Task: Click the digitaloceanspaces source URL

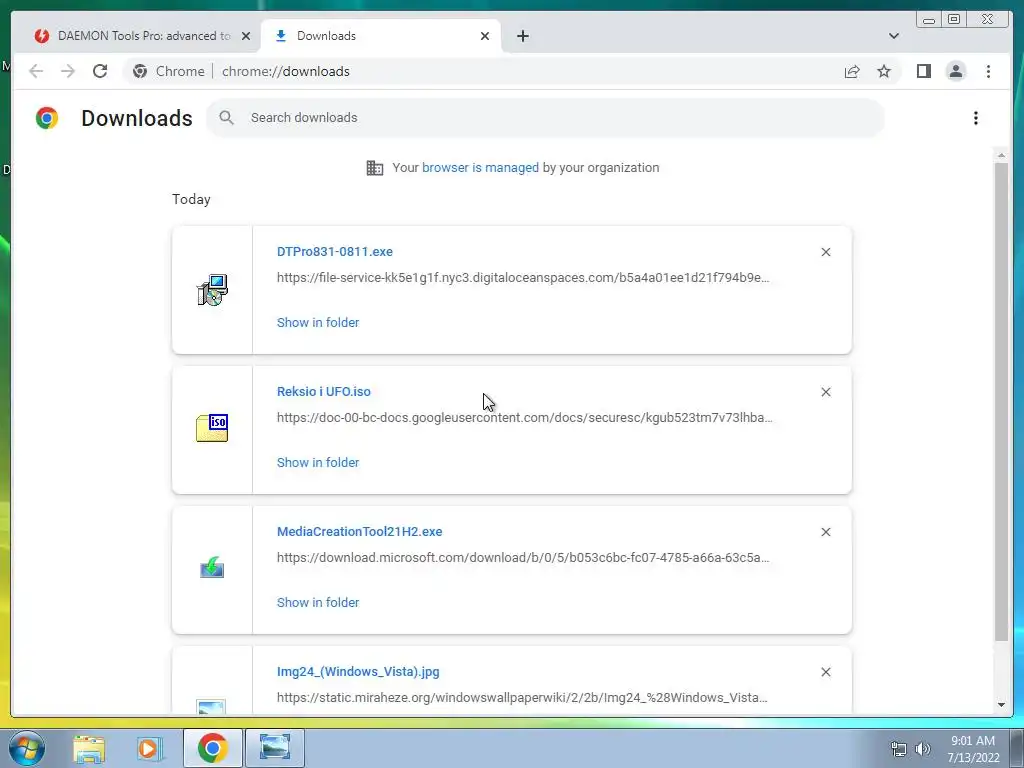Action: pos(523,278)
